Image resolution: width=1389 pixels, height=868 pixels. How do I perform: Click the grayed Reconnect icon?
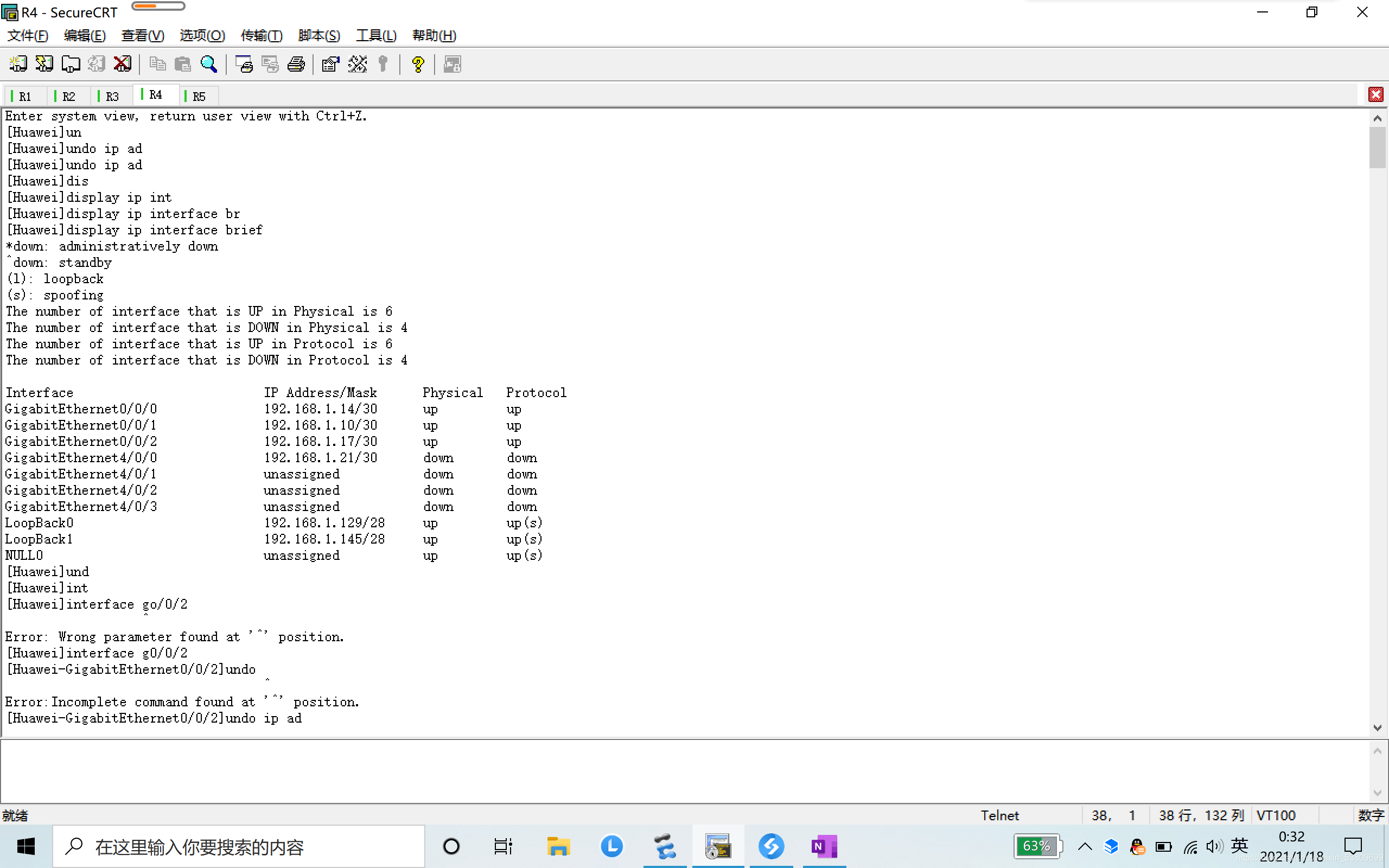pyautogui.click(x=97, y=63)
